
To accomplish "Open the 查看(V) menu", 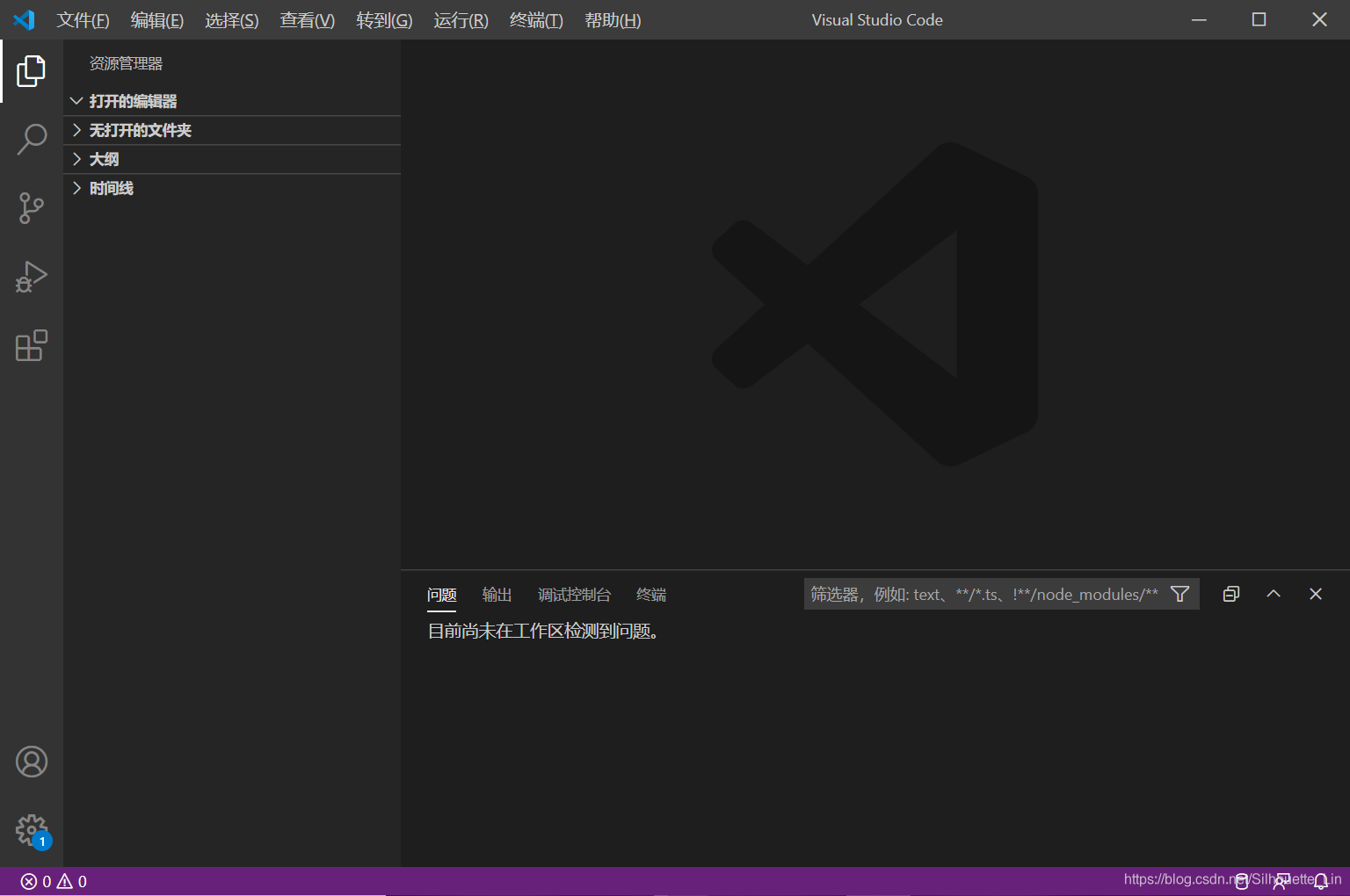I will pos(308,20).
